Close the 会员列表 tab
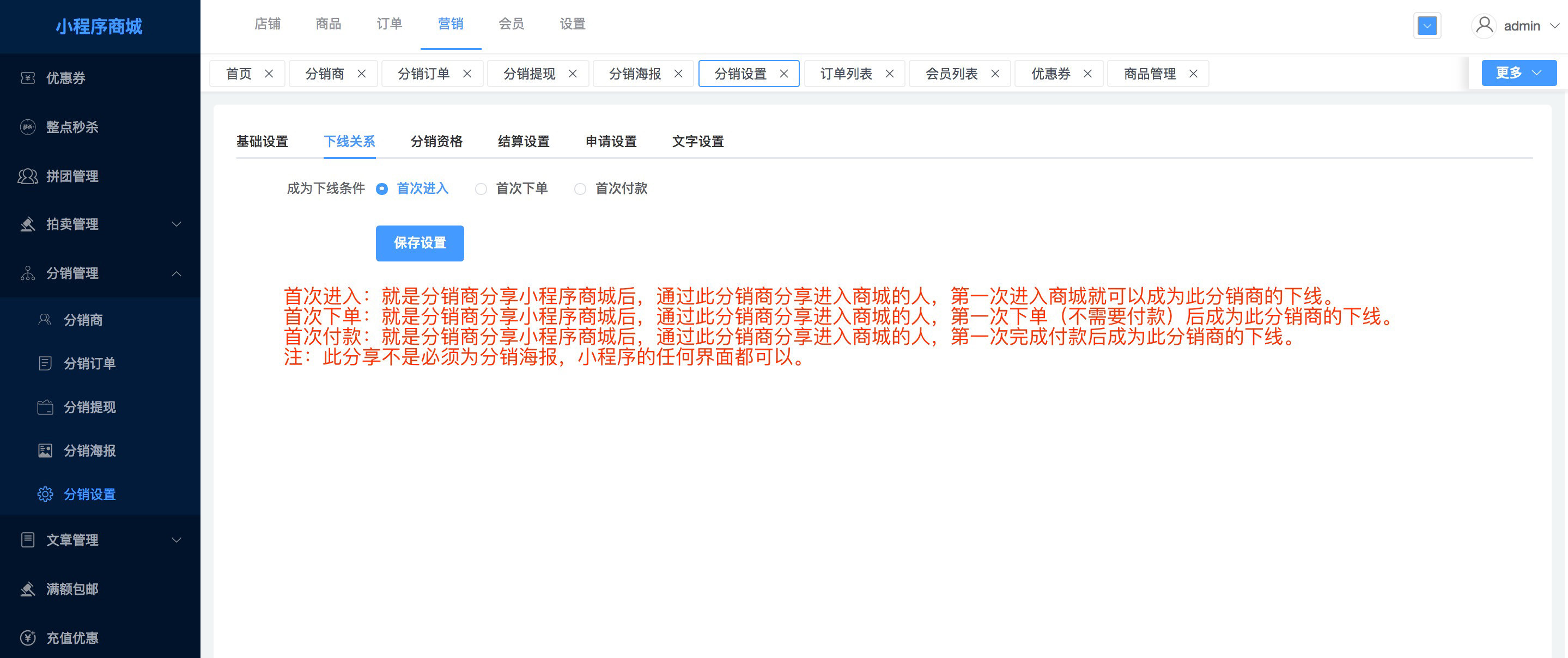 995,74
